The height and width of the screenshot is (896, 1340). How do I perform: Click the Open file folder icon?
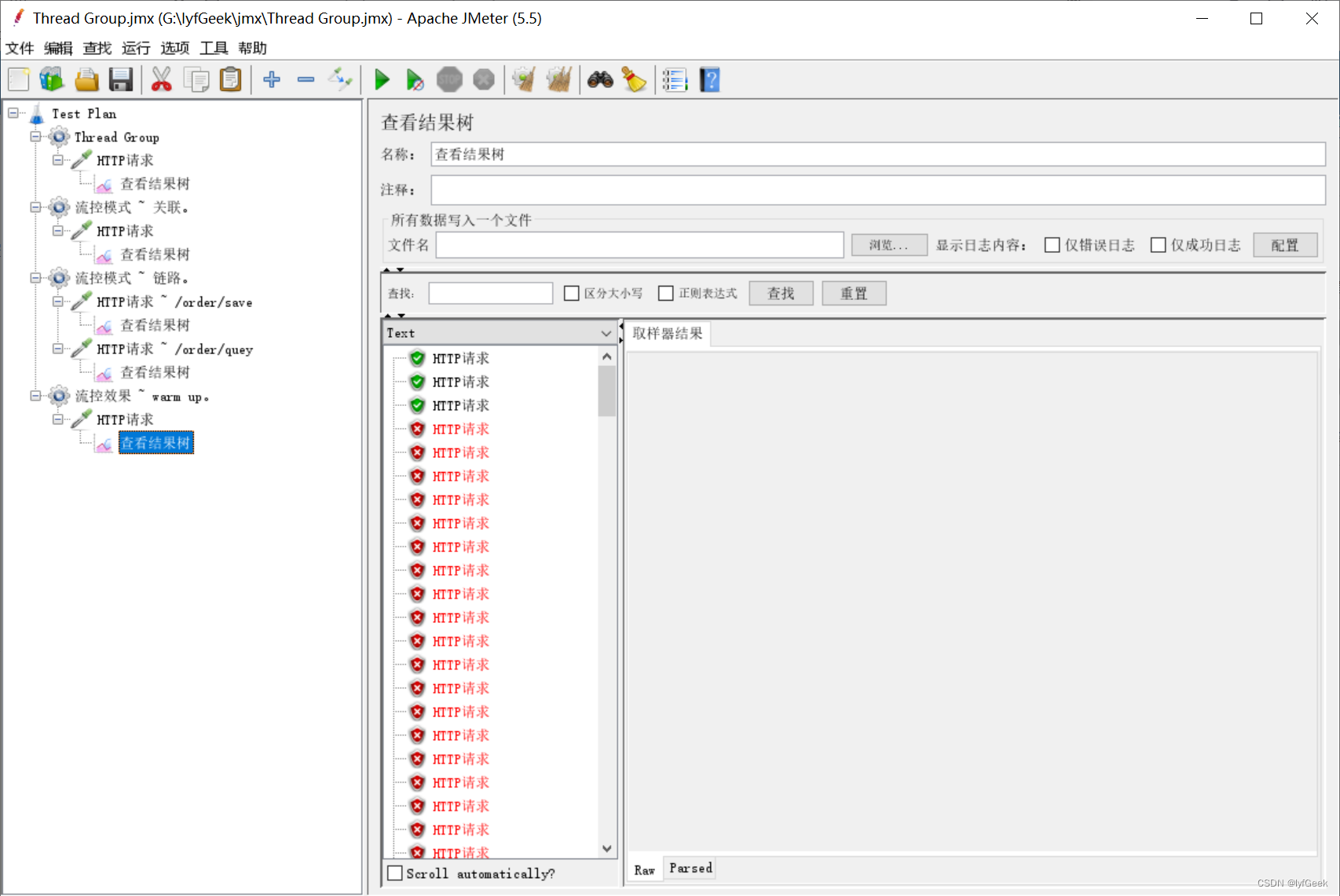[x=86, y=79]
